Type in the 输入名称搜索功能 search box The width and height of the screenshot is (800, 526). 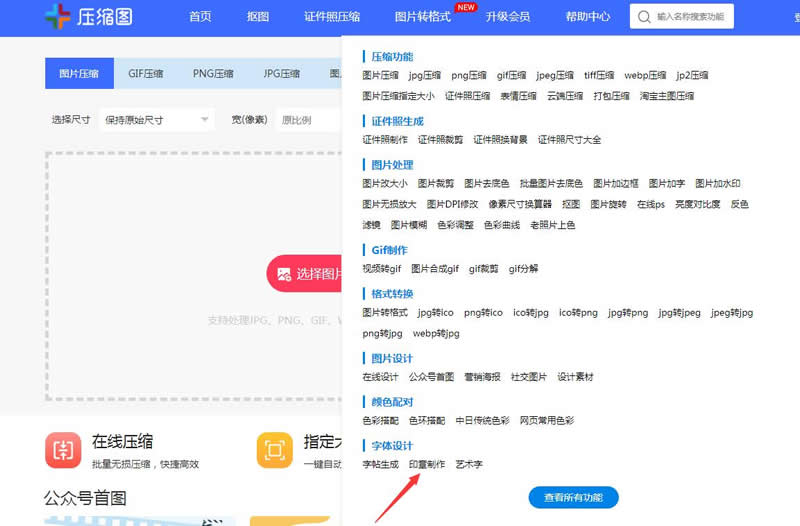point(692,17)
